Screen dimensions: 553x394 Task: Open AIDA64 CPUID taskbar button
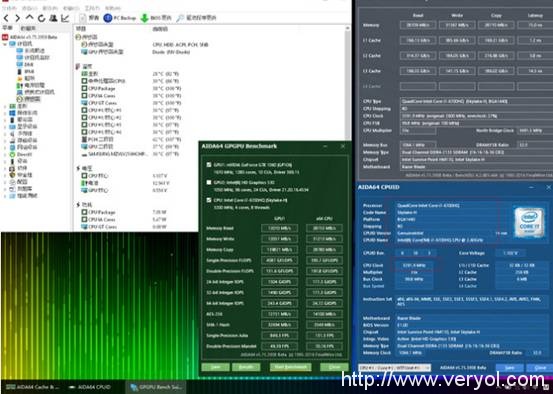[x=90, y=387]
